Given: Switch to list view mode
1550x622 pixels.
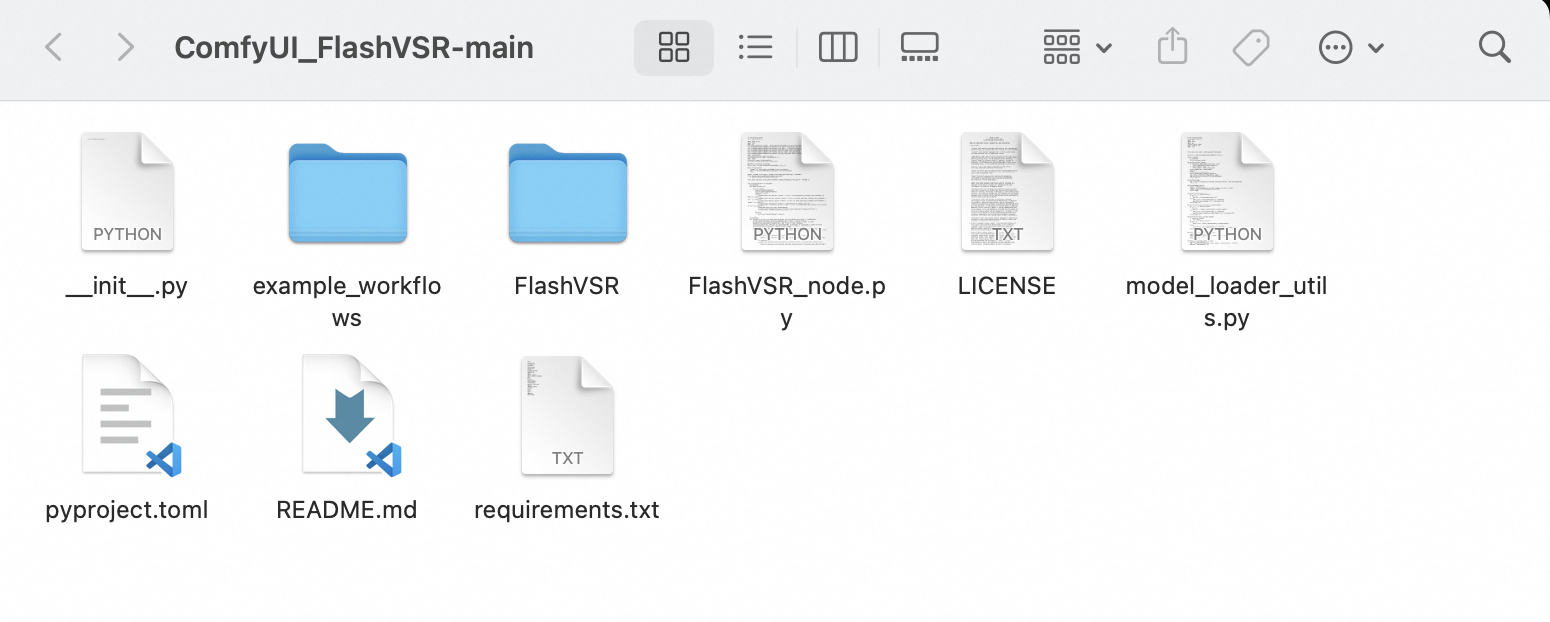Looking at the screenshot, I should tap(755, 47).
